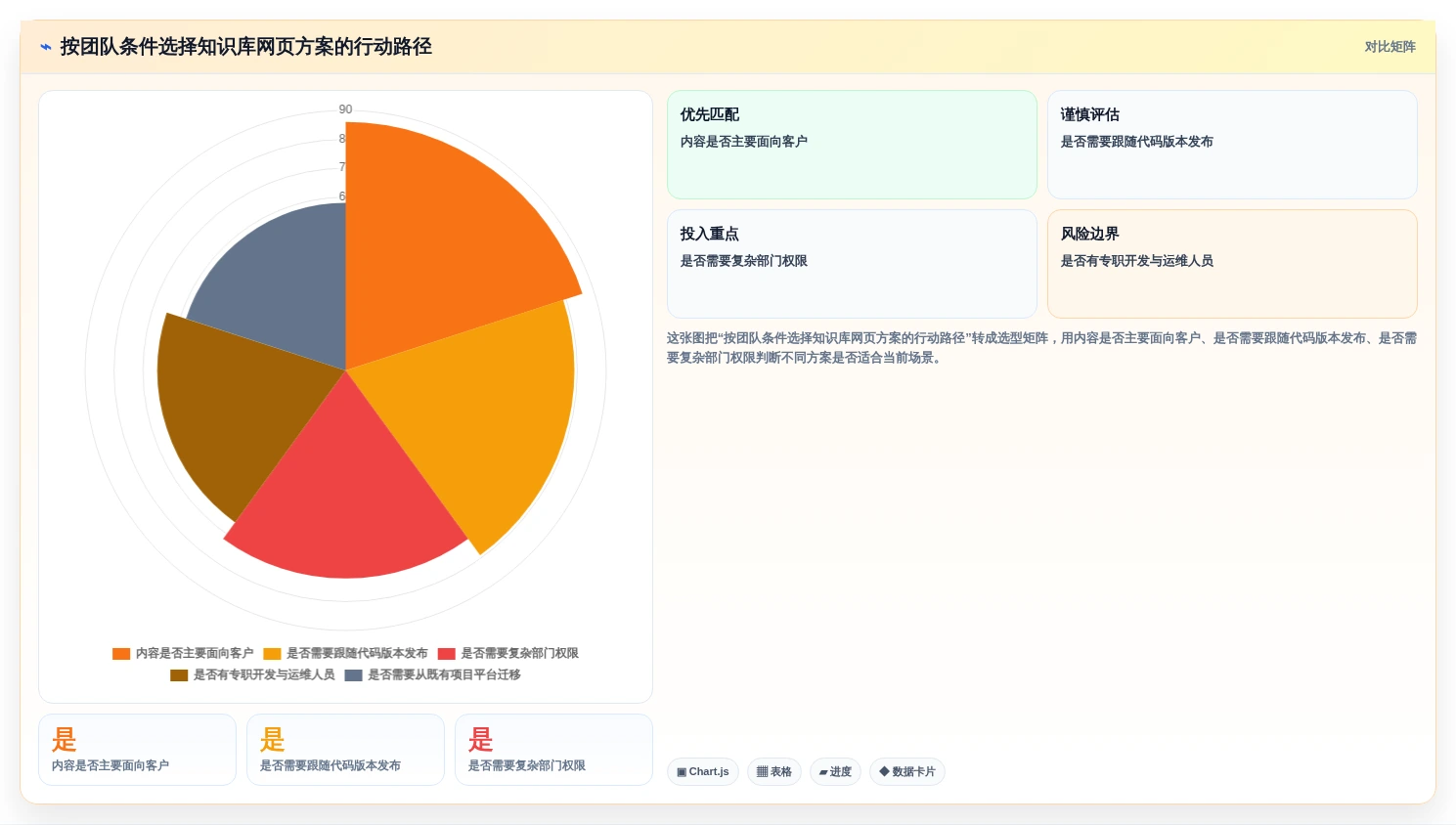This screenshot has width=1456, height=825.
Task: Open the 优先匹配 card
Action: point(852,145)
